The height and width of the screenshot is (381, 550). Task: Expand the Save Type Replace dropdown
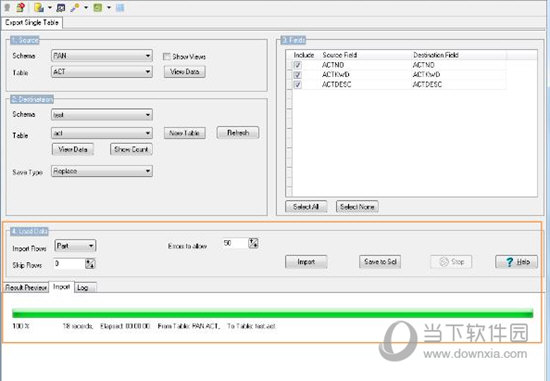click(x=102, y=171)
